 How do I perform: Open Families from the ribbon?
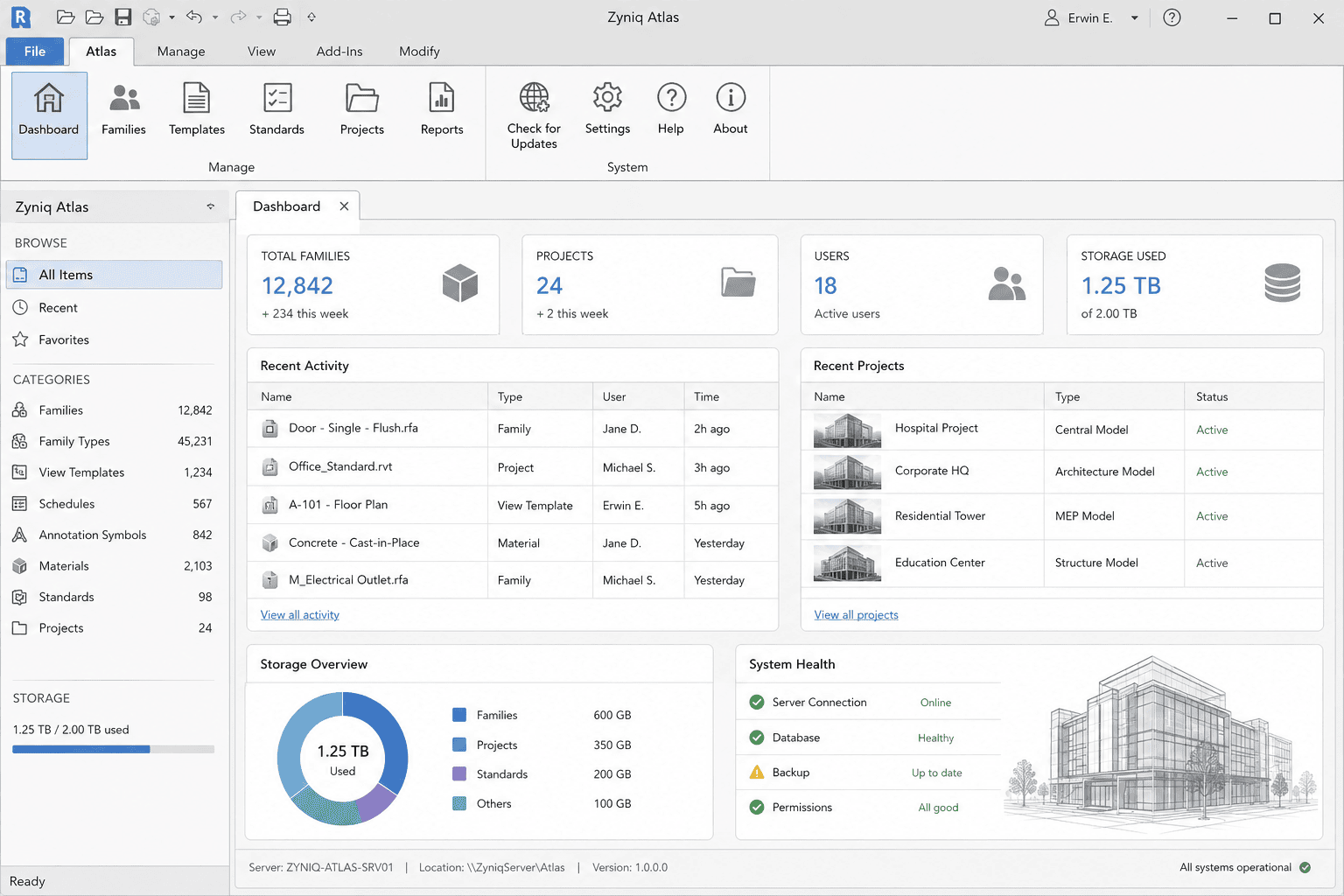click(x=123, y=109)
